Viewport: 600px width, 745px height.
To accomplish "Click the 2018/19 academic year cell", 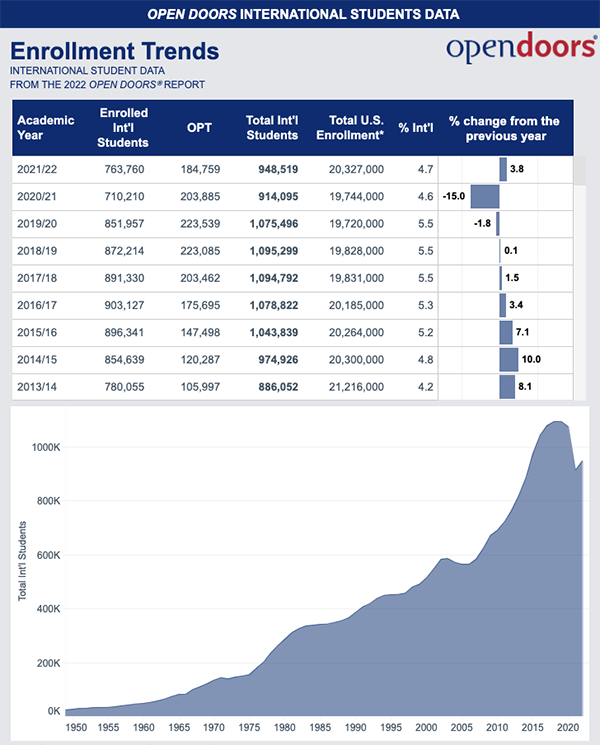I will click(37, 251).
